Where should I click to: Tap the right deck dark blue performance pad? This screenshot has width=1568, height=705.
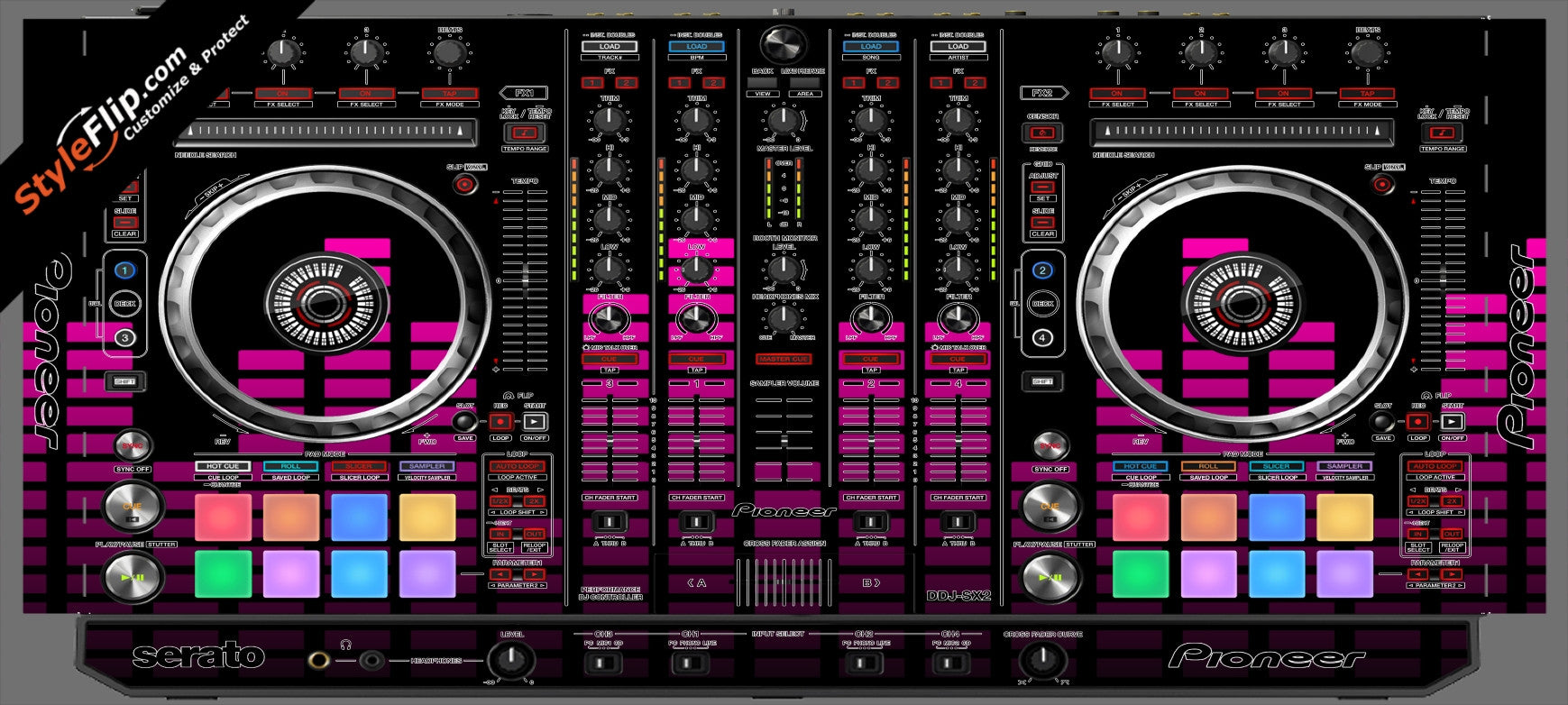[x=1276, y=517]
